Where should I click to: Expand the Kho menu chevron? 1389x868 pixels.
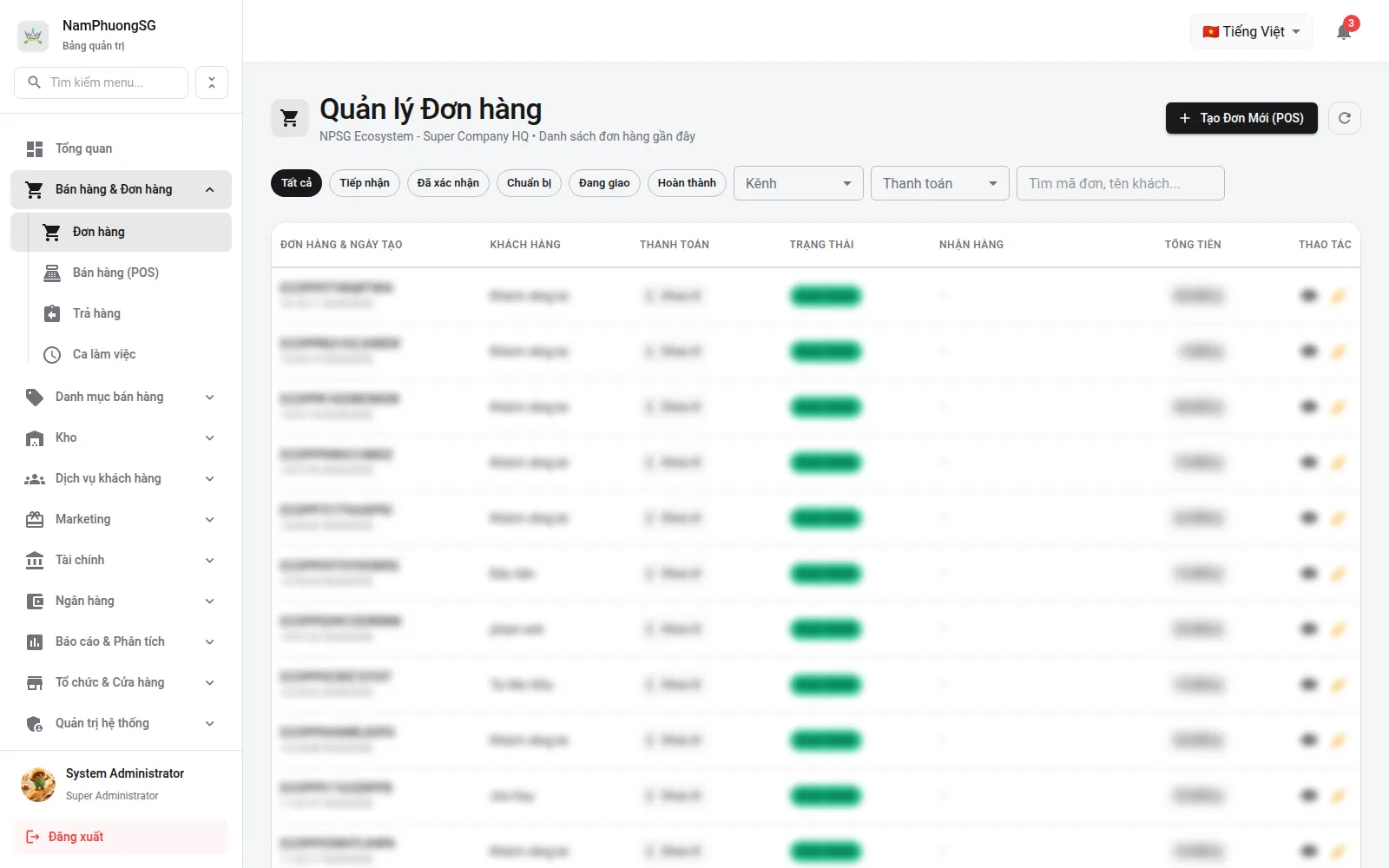[209, 438]
